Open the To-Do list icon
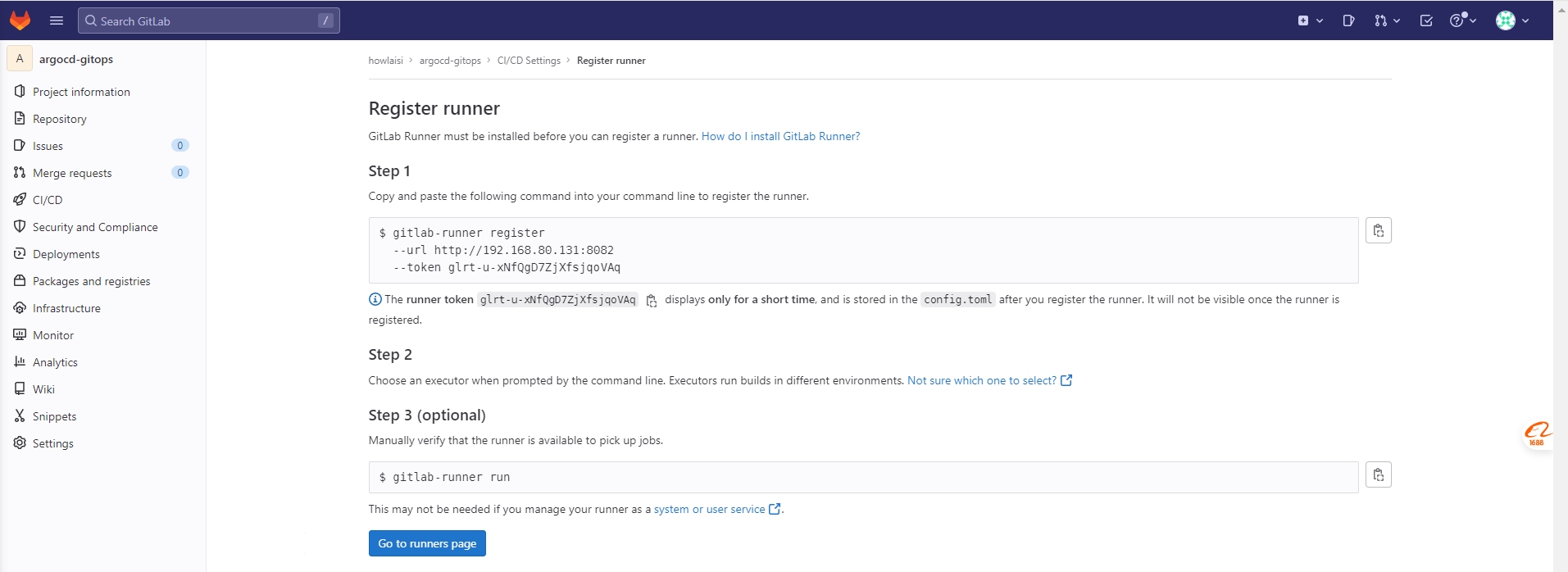Viewport: 1568px width, 572px height. 1426,20
